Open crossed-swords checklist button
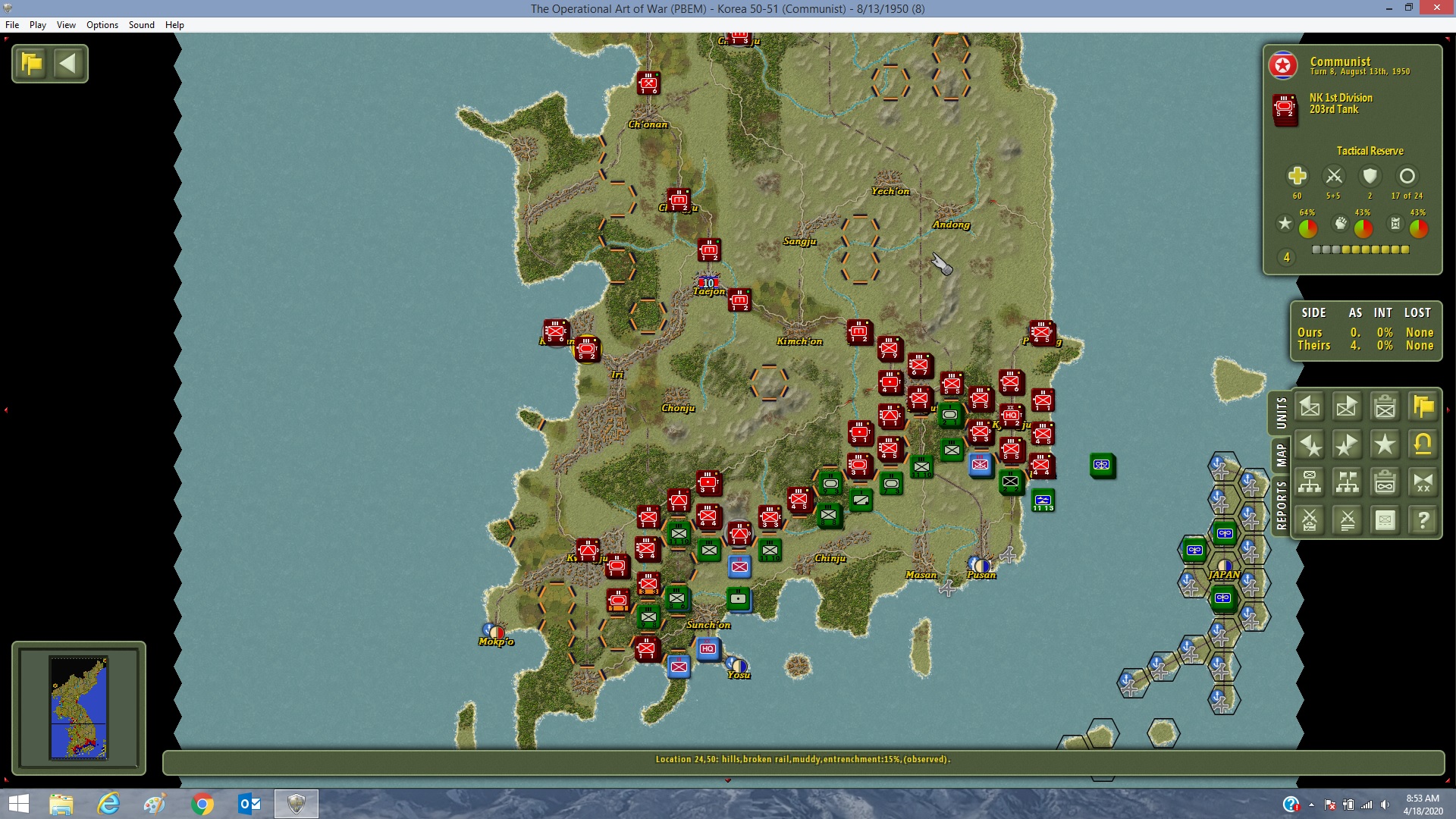The height and width of the screenshot is (819, 1456). click(x=1310, y=520)
